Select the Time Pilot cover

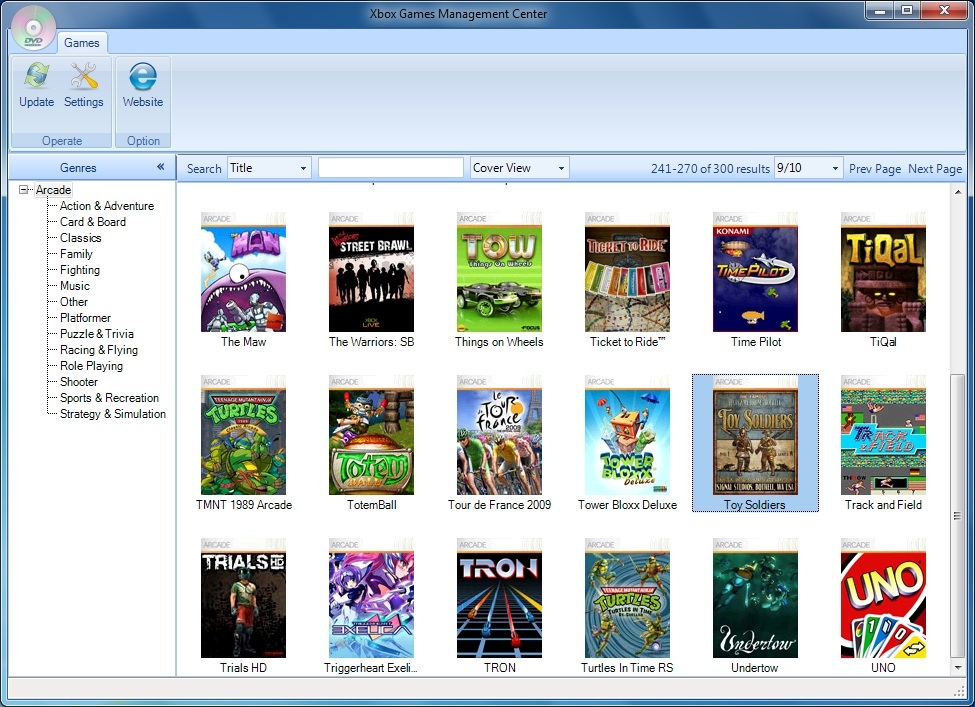pyautogui.click(x=756, y=272)
